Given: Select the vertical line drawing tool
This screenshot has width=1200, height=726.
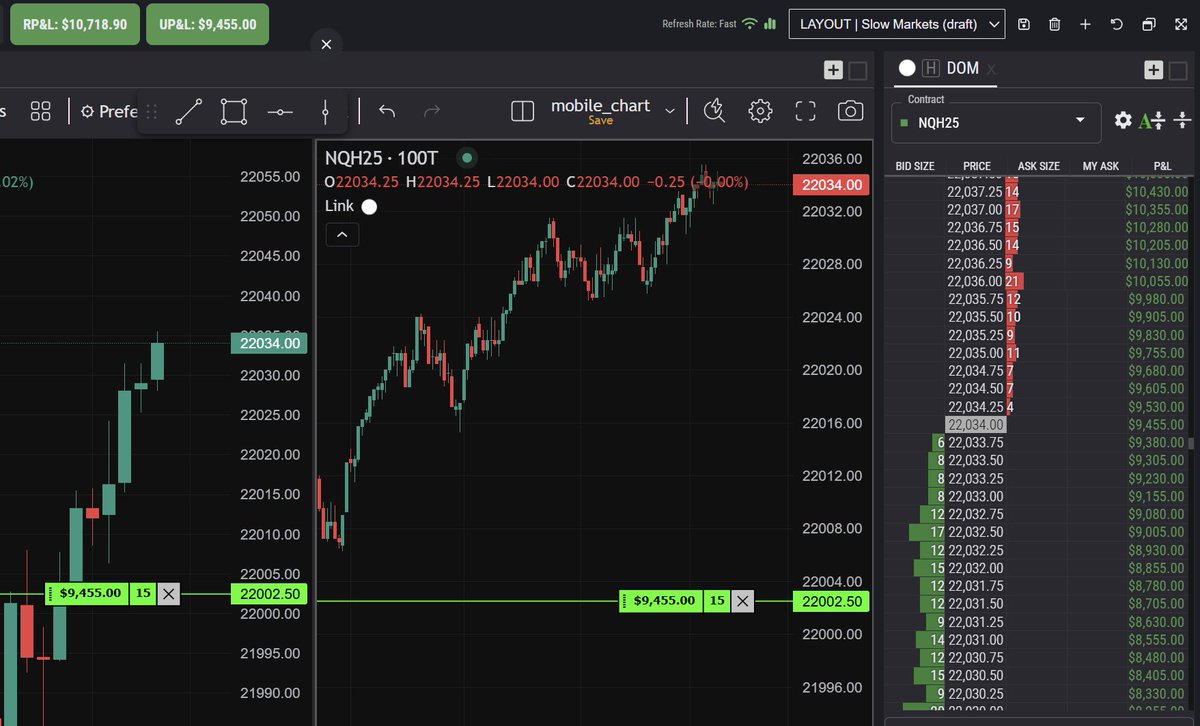Looking at the screenshot, I should click(x=325, y=112).
